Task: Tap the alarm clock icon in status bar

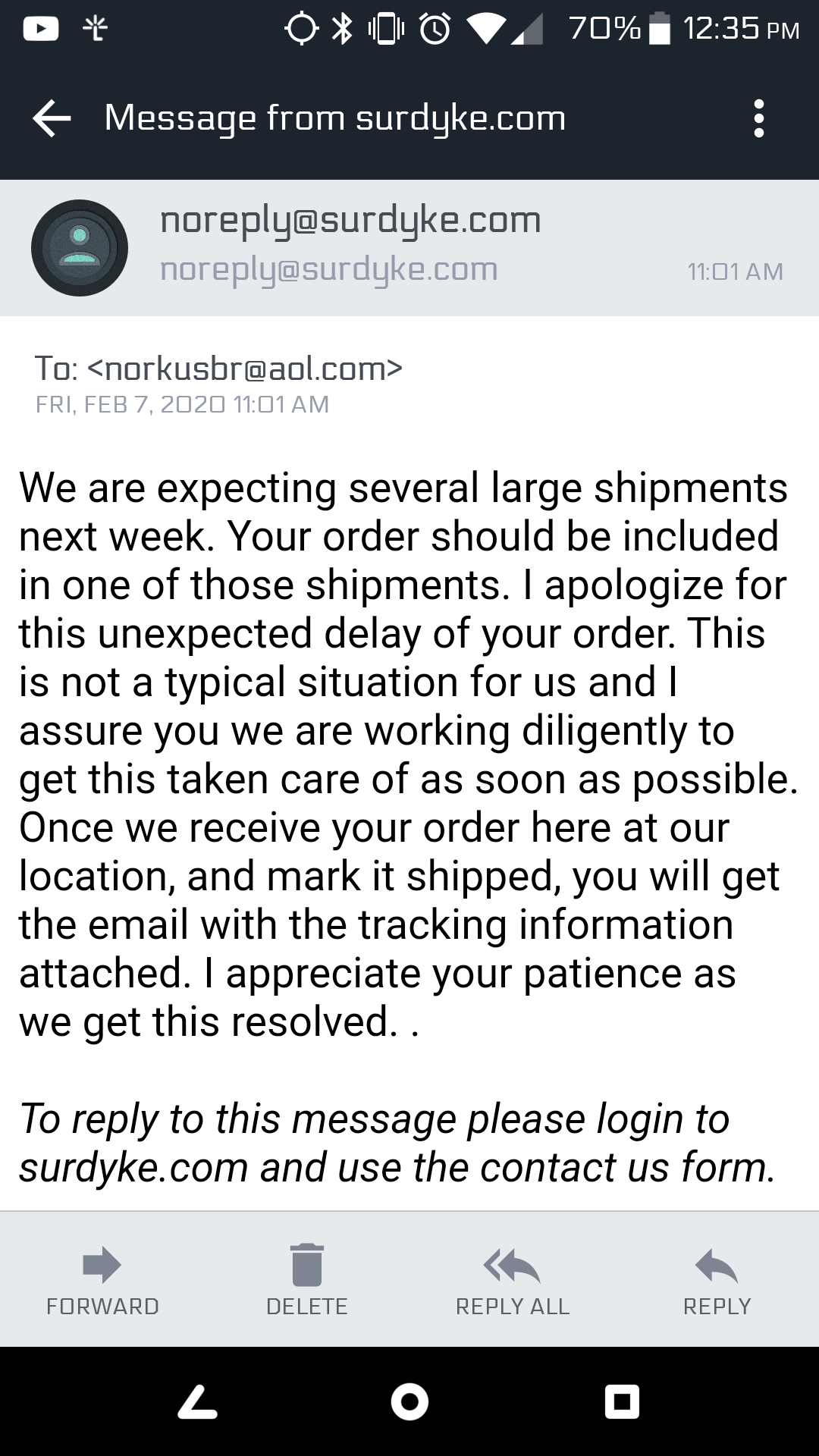Action: [435, 30]
